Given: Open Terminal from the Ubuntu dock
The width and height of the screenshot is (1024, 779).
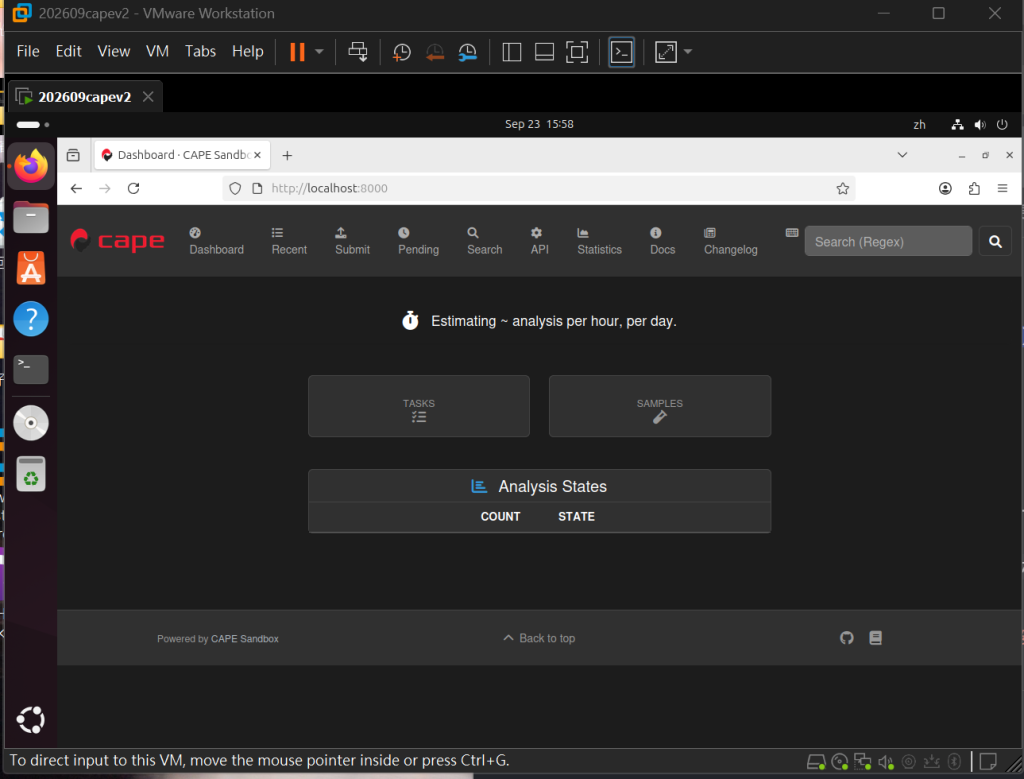Looking at the screenshot, I should (x=31, y=370).
